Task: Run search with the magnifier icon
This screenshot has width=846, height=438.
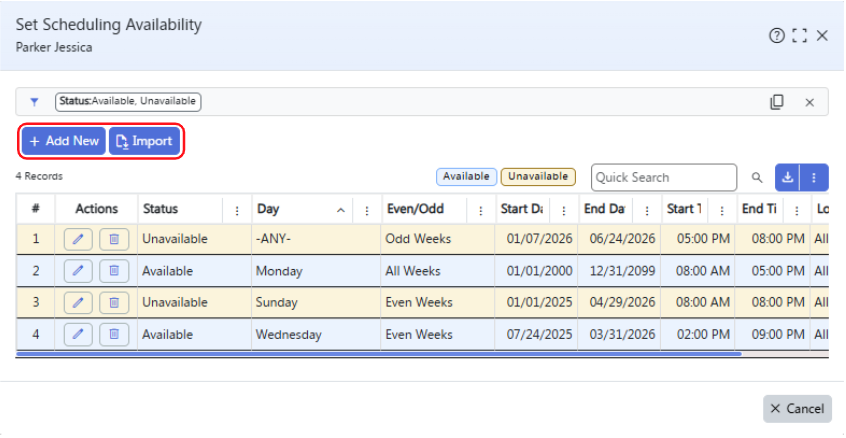Action: pos(758,177)
